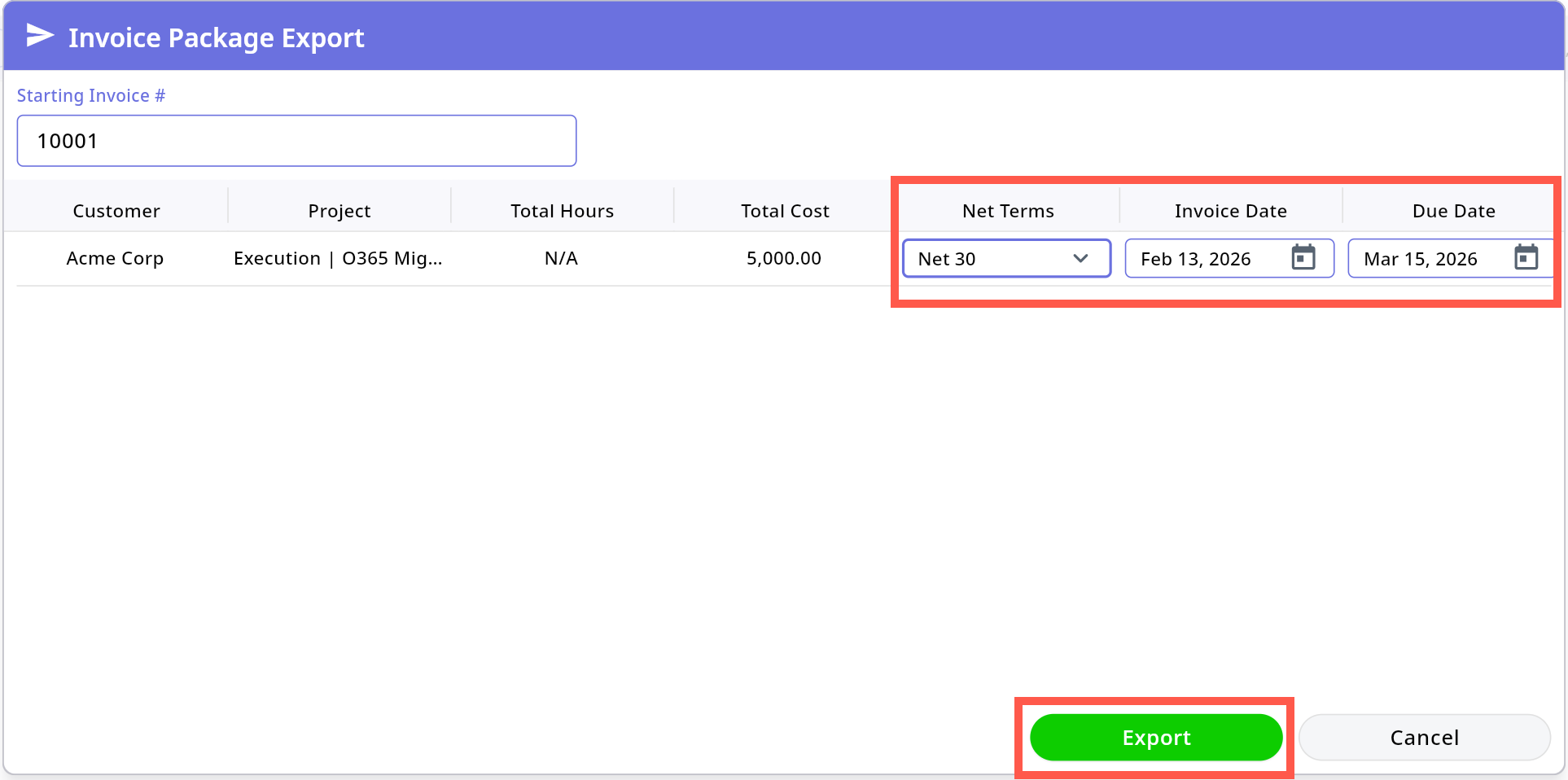The width and height of the screenshot is (1568, 780).
Task: Click the N/A total hours cell
Action: tap(561, 258)
